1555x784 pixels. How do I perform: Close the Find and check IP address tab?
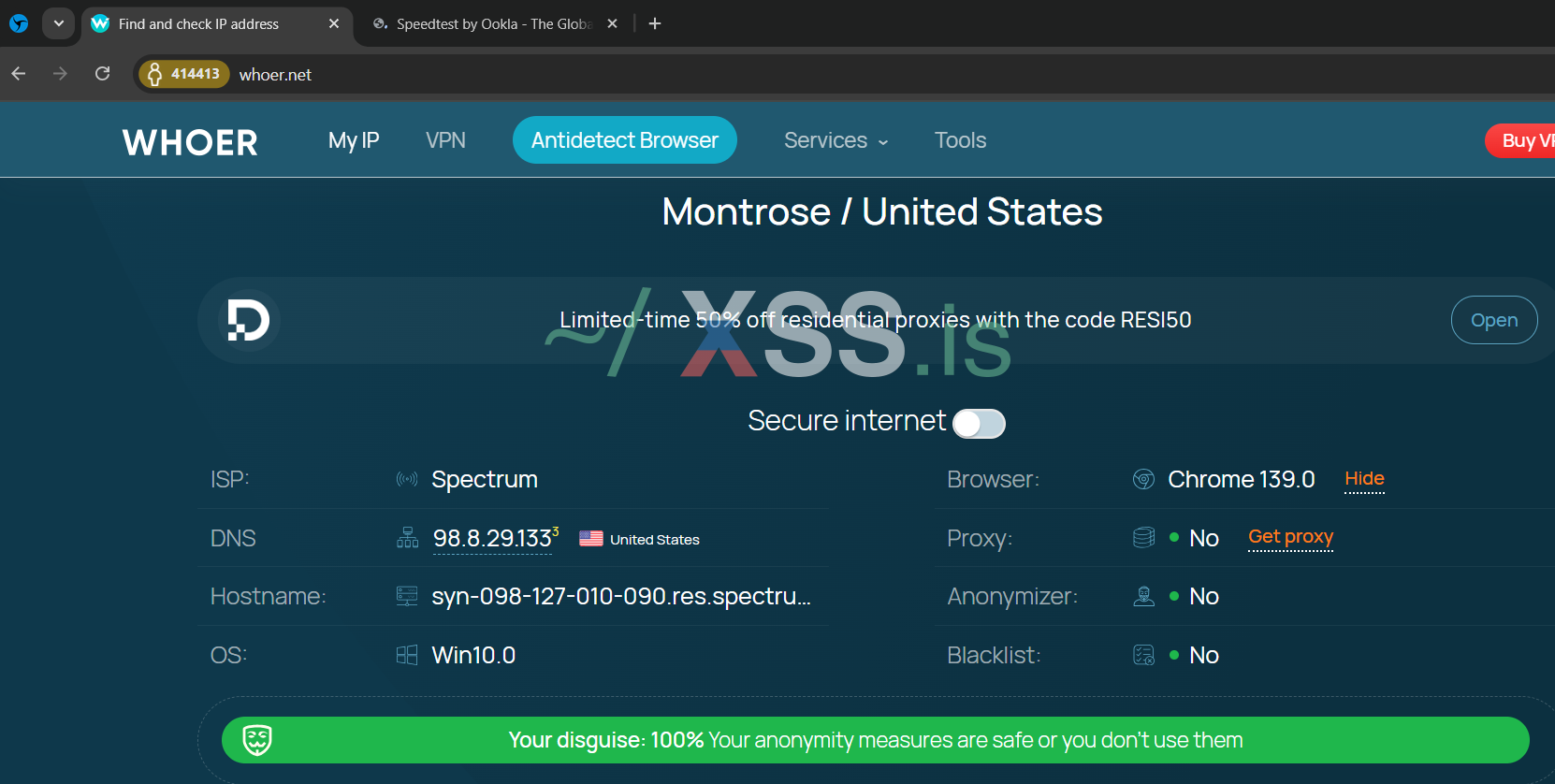(x=334, y=24)
